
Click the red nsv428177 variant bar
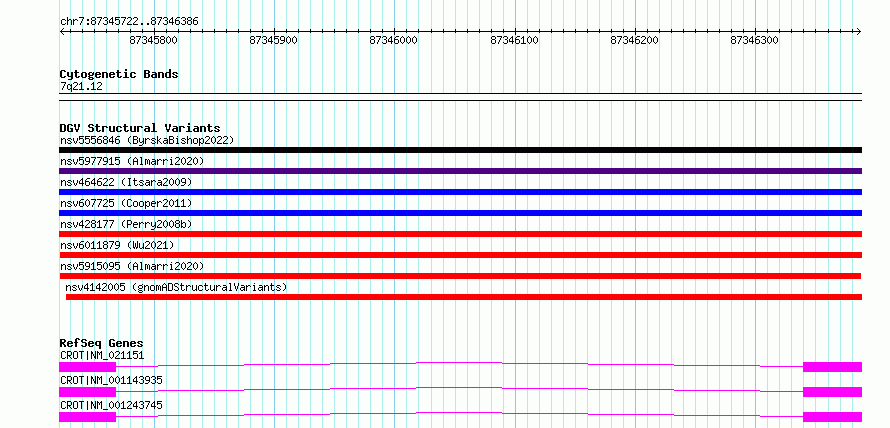(x=460, y=234)
